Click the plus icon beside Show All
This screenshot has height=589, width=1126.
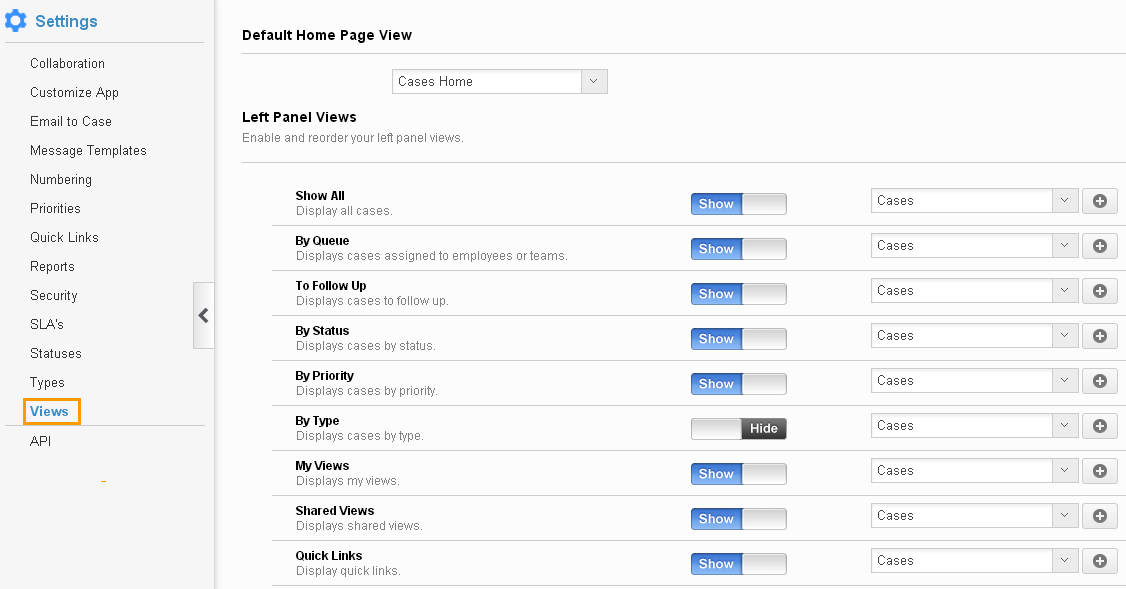tap(1099, 201)
